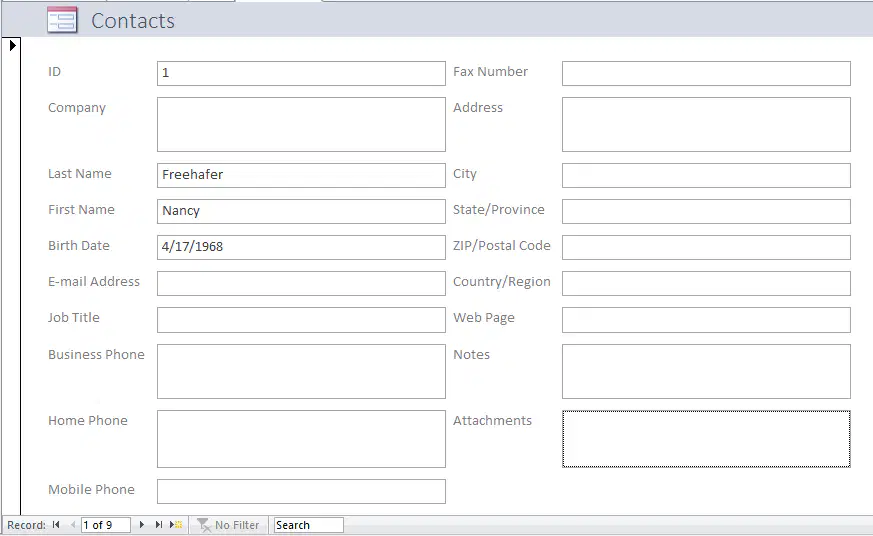Click the Fax Number input field
873x536 pixels.
pos(706,73)
